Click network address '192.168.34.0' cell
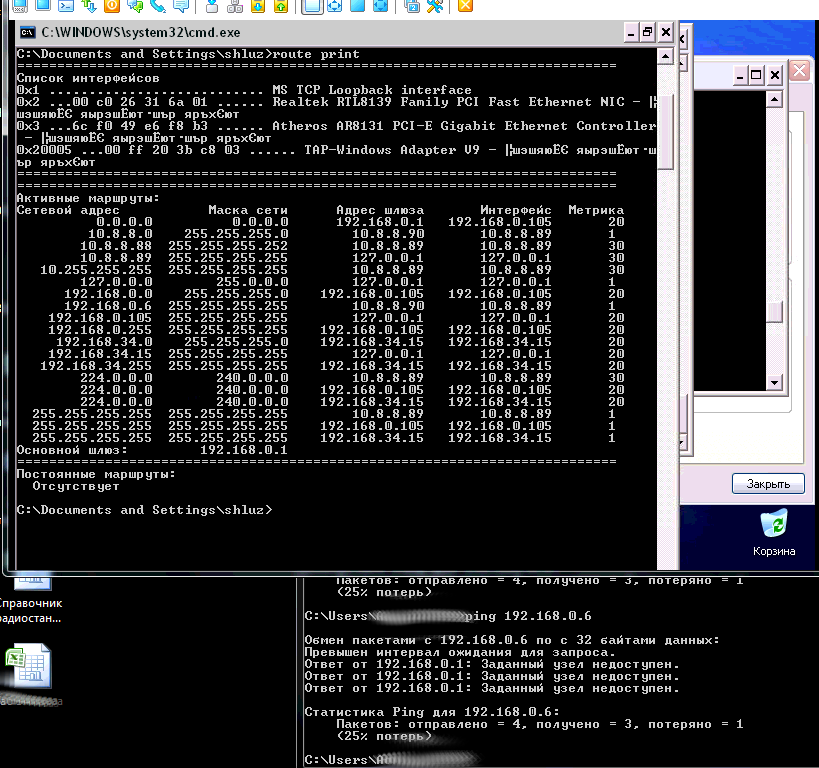The height and width of the screenshot is (768, 819). [104, 343]
